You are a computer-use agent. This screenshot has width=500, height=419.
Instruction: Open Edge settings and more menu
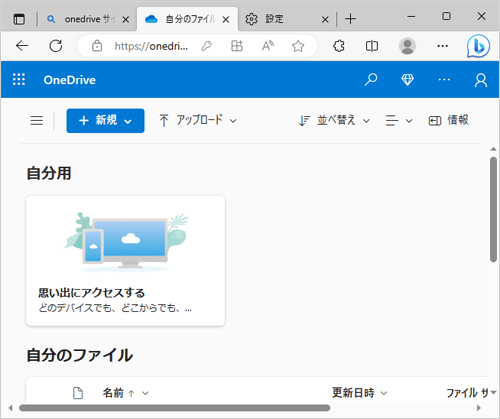[x=442, y=46]
